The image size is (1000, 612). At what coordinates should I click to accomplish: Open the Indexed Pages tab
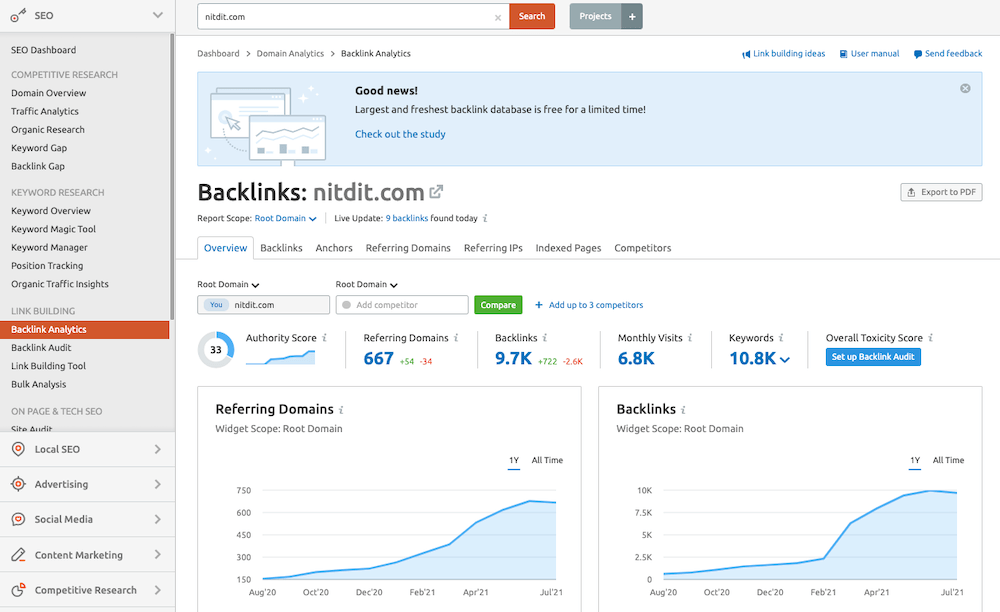point(568,248)
